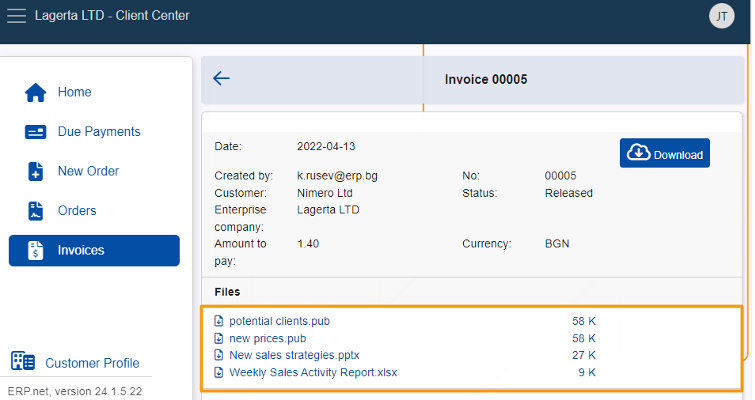Go back using the left arrow

pyautogui.click(x=221, y=78)
